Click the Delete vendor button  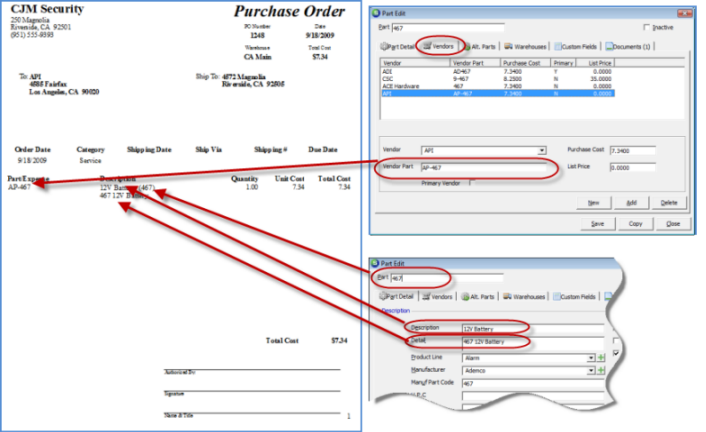[x=668, y=202]
